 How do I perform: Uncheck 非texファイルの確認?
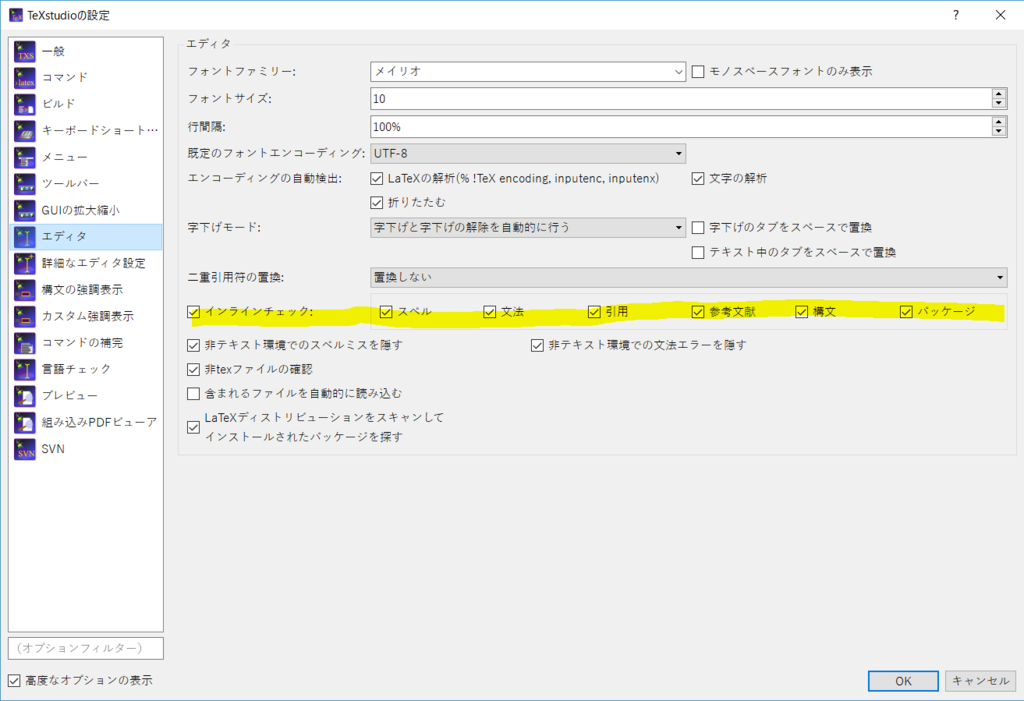[193, 371]
